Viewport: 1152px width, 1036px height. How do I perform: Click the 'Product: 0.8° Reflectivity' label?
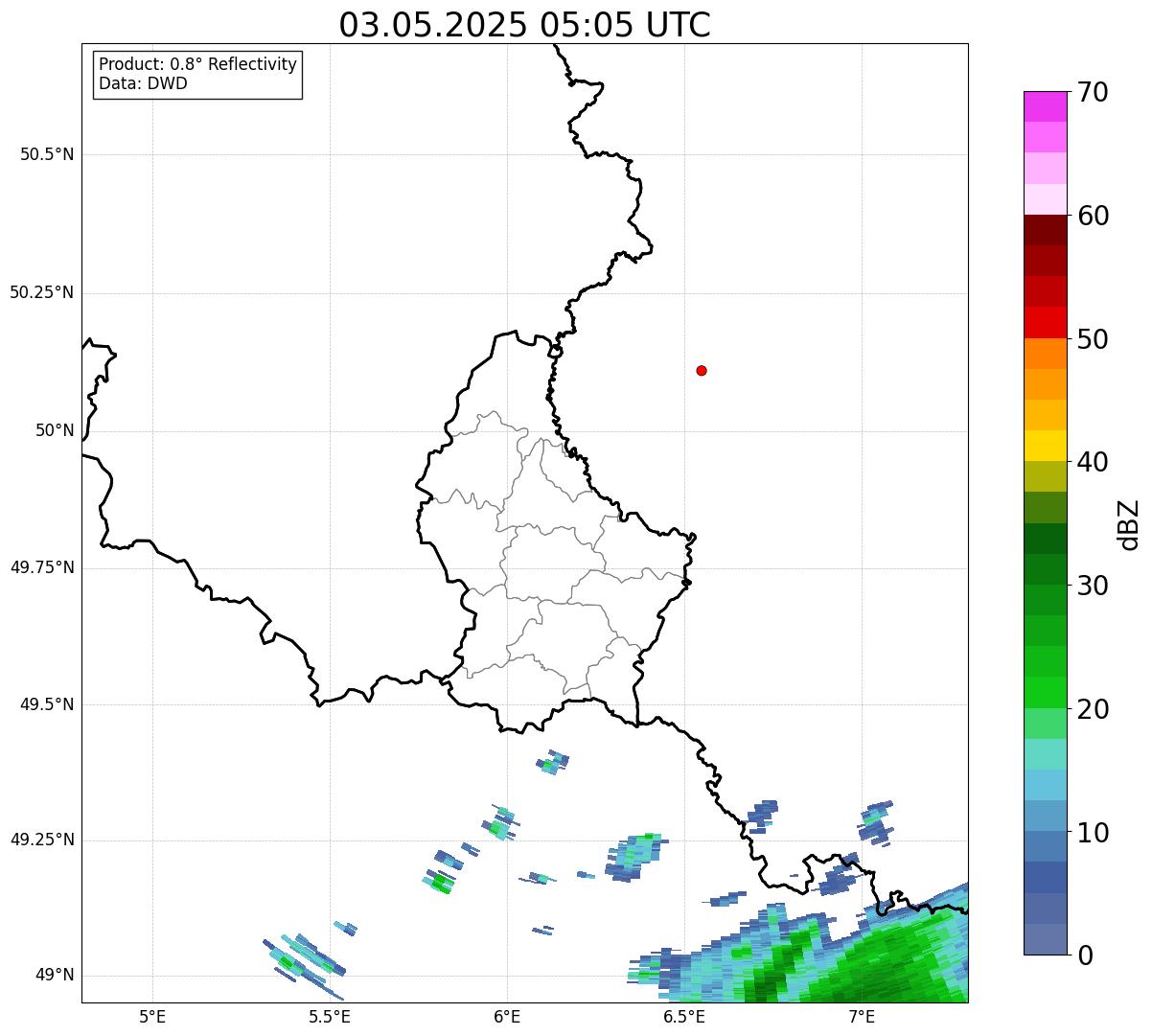[x=198, y=64]
